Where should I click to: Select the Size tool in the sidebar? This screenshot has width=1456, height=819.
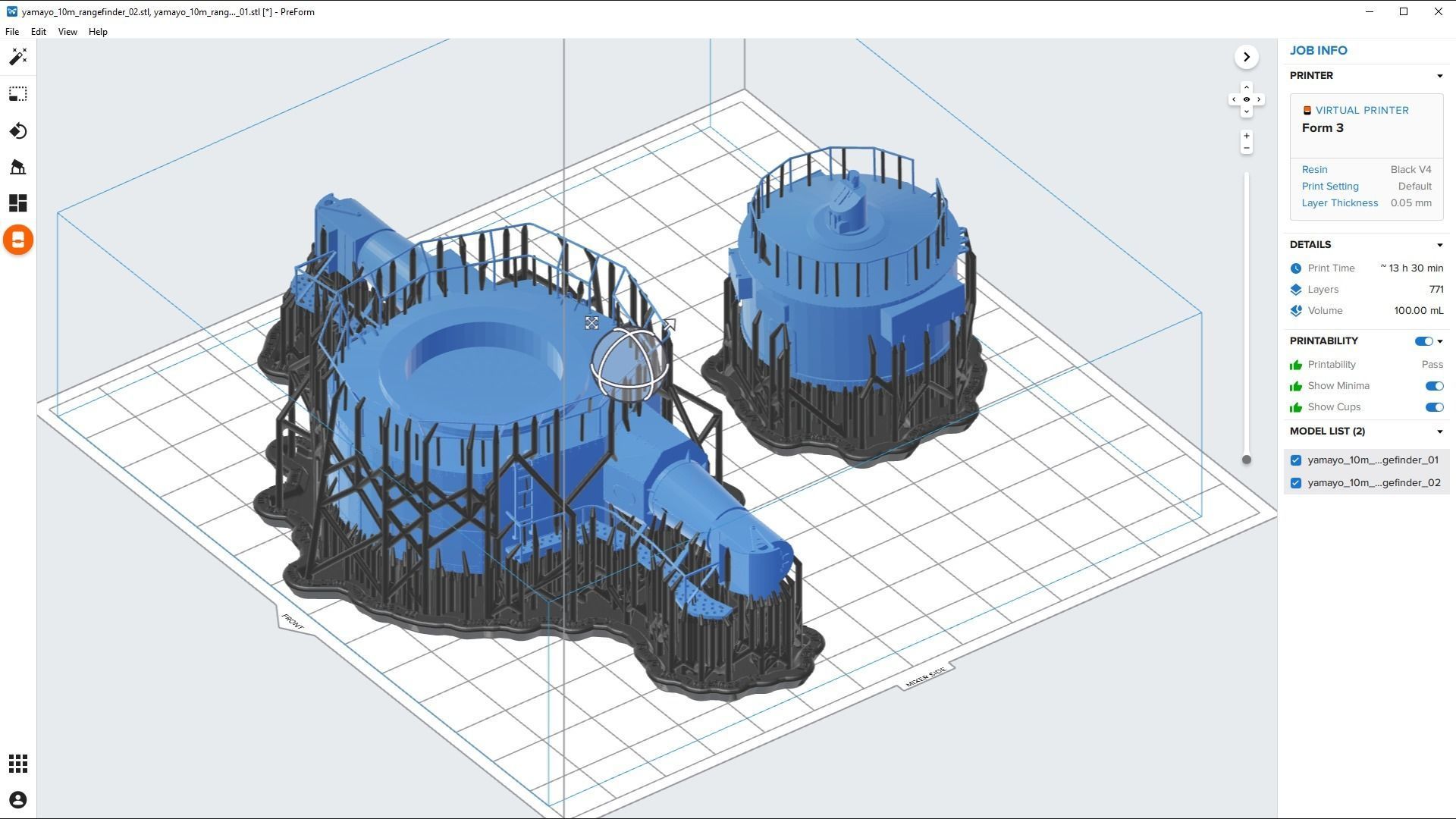(18, 94)
